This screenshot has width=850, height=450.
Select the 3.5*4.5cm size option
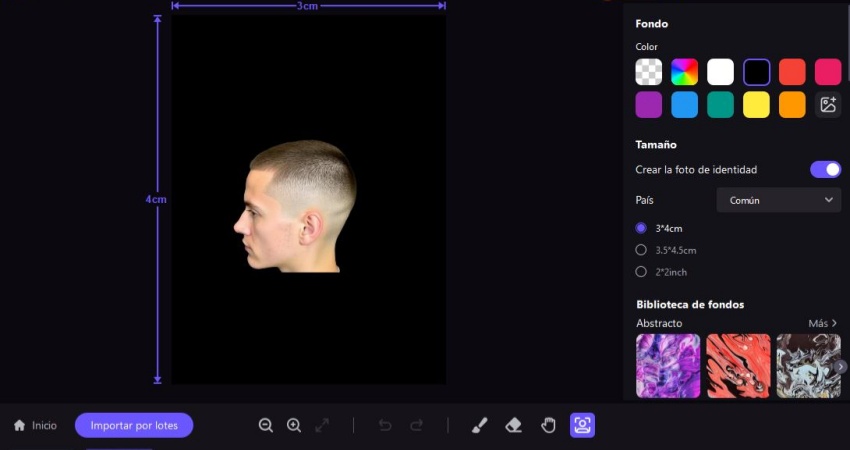(x=642, y=250)
